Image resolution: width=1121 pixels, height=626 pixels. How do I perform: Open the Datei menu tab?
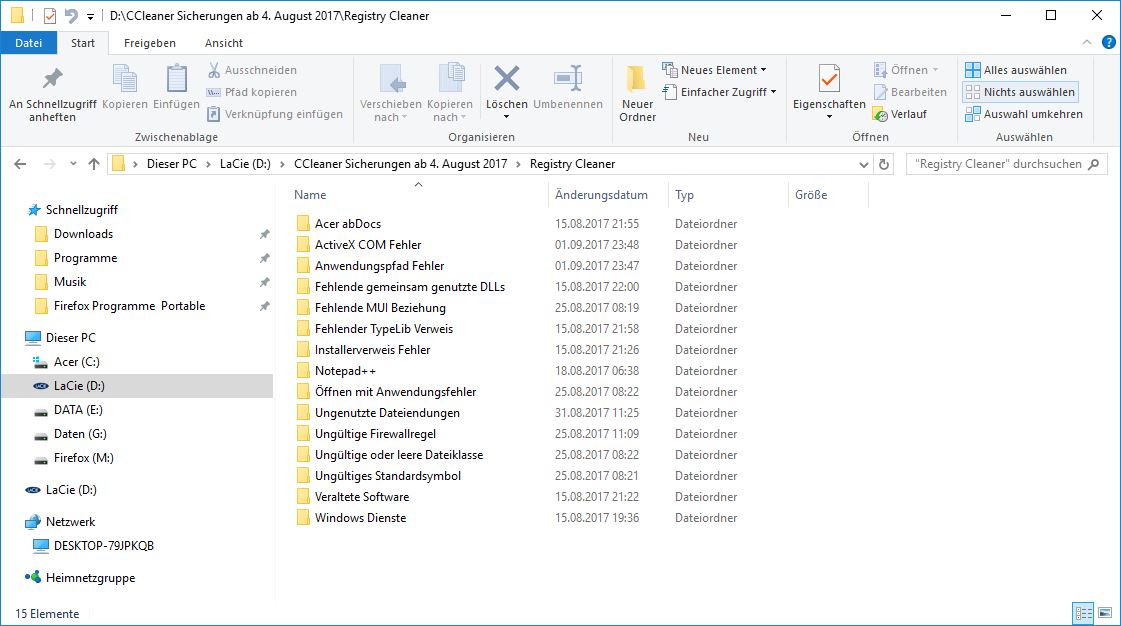29,43
